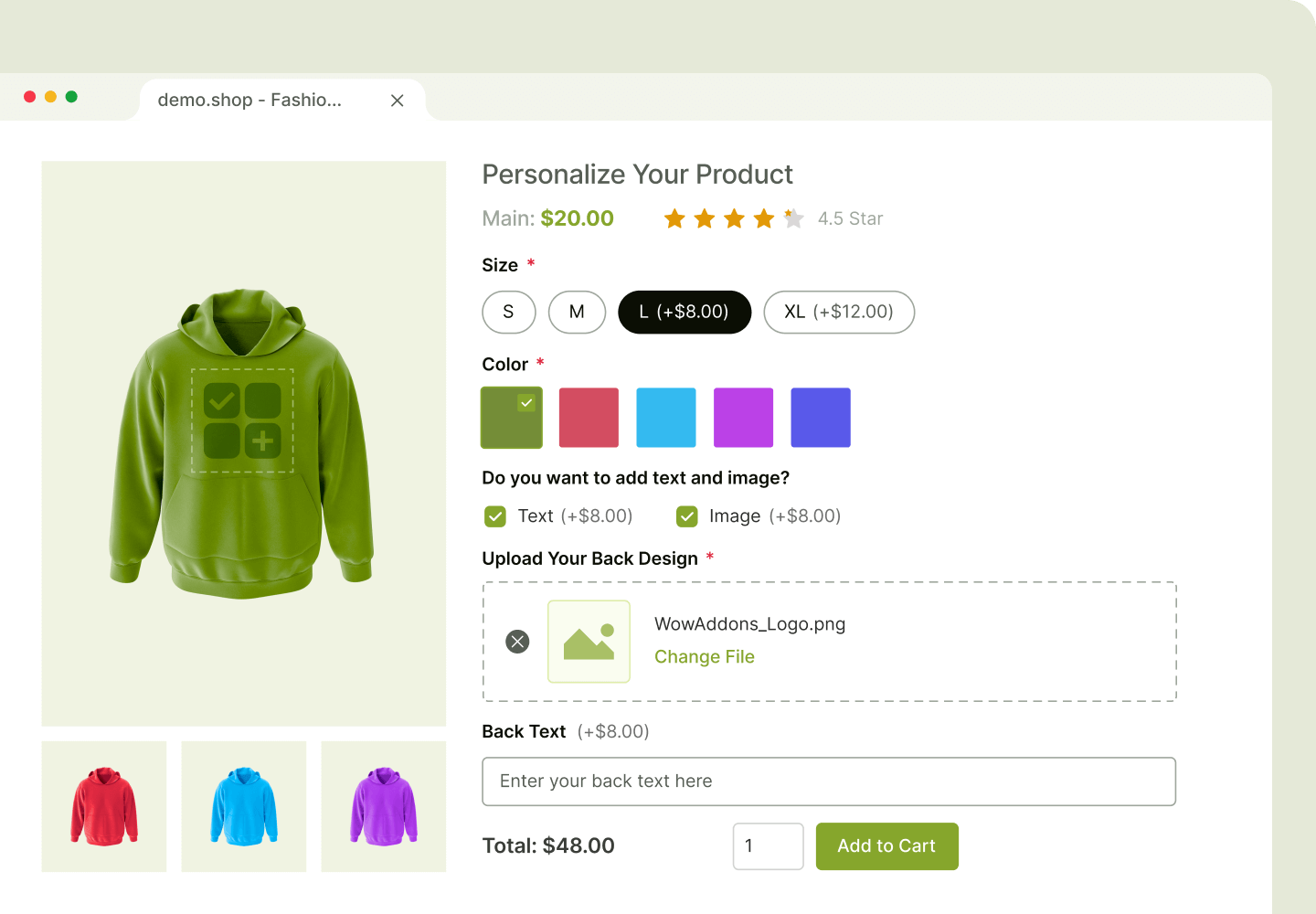Remove the uploaded WowAddons_Logo.png file
The height and width of the screenshot is (914, 1316).
click(517, 642)
